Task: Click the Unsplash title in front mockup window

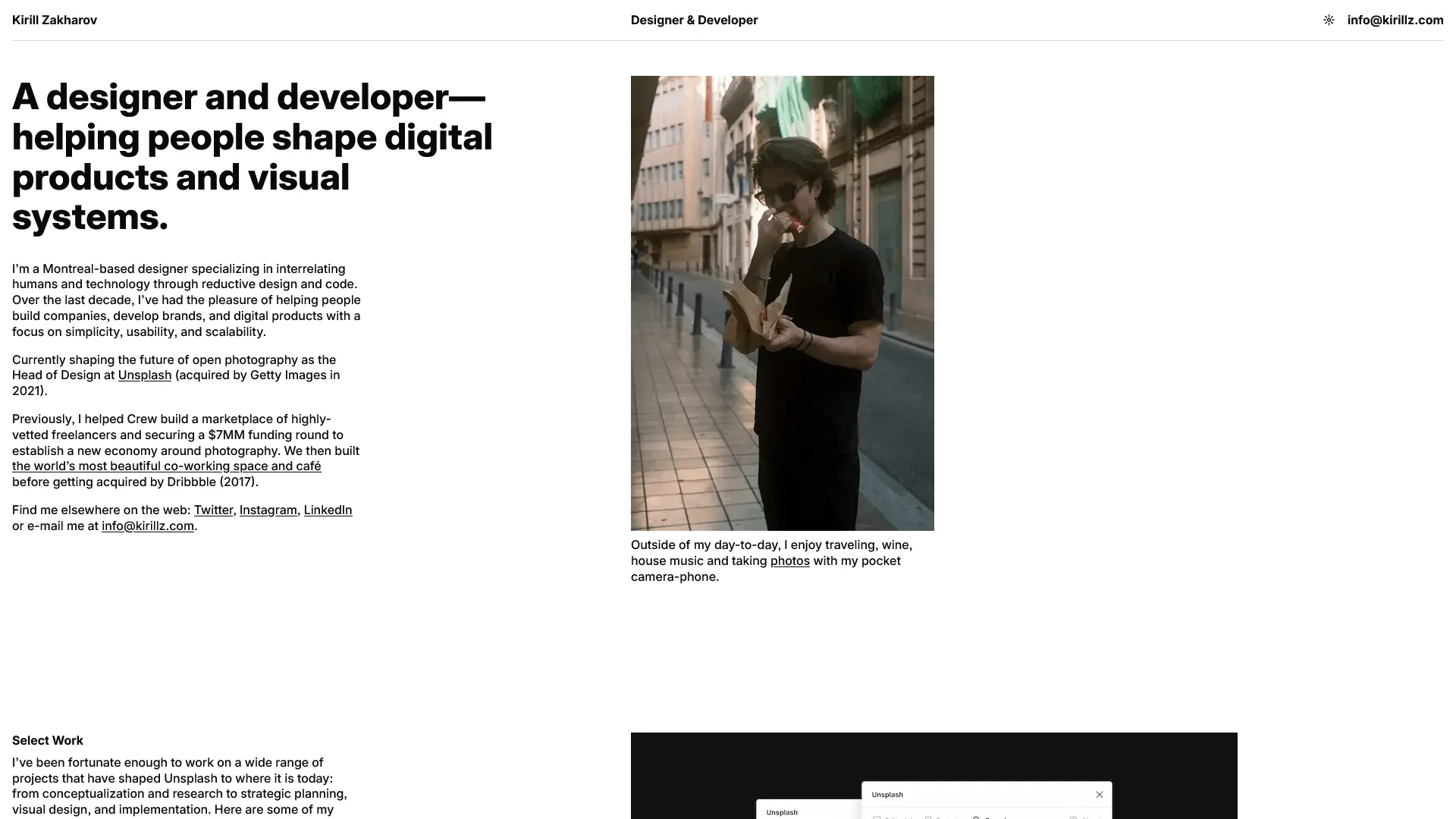Action: [887, 795]
